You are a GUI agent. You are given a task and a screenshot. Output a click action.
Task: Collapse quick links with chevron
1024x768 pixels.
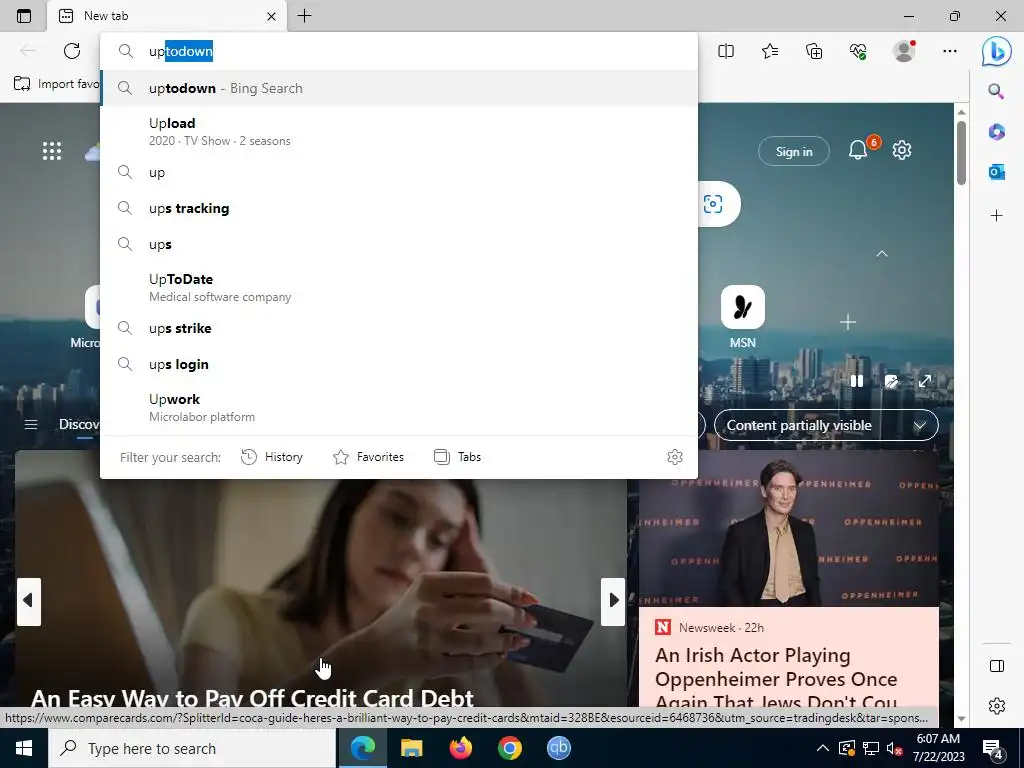[x=882, y=253]
